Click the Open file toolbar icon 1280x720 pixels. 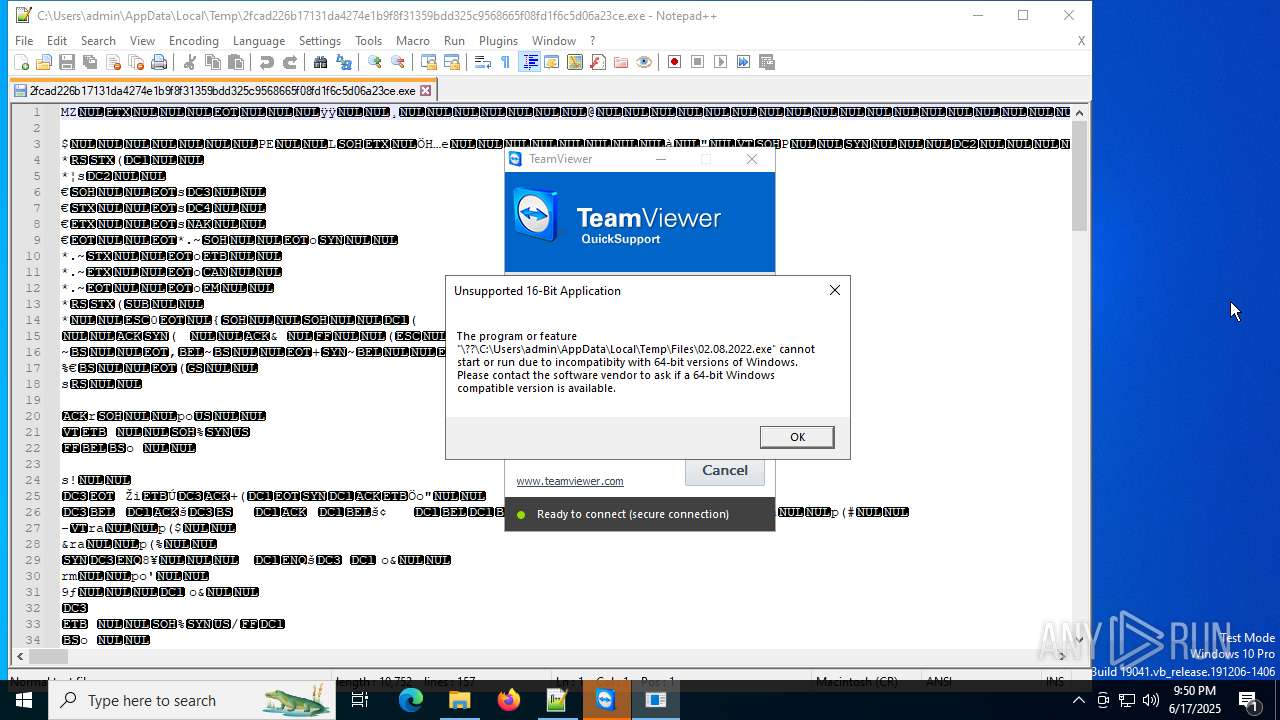[x=44, y=62]
